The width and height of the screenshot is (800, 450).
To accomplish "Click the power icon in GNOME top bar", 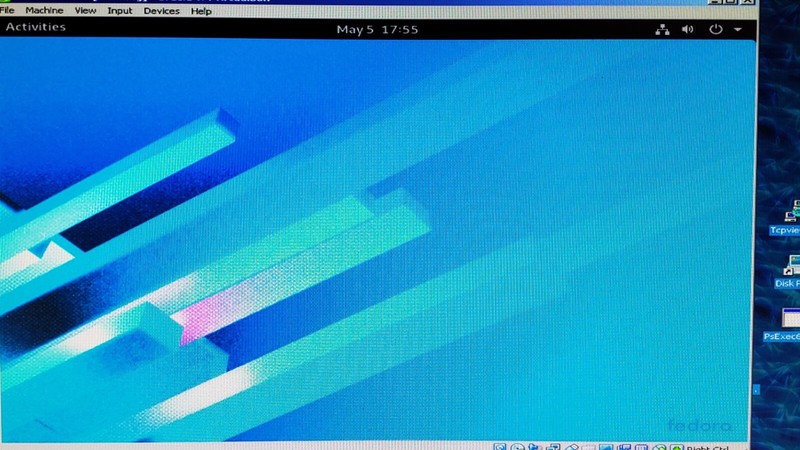I will coord(716,29).
